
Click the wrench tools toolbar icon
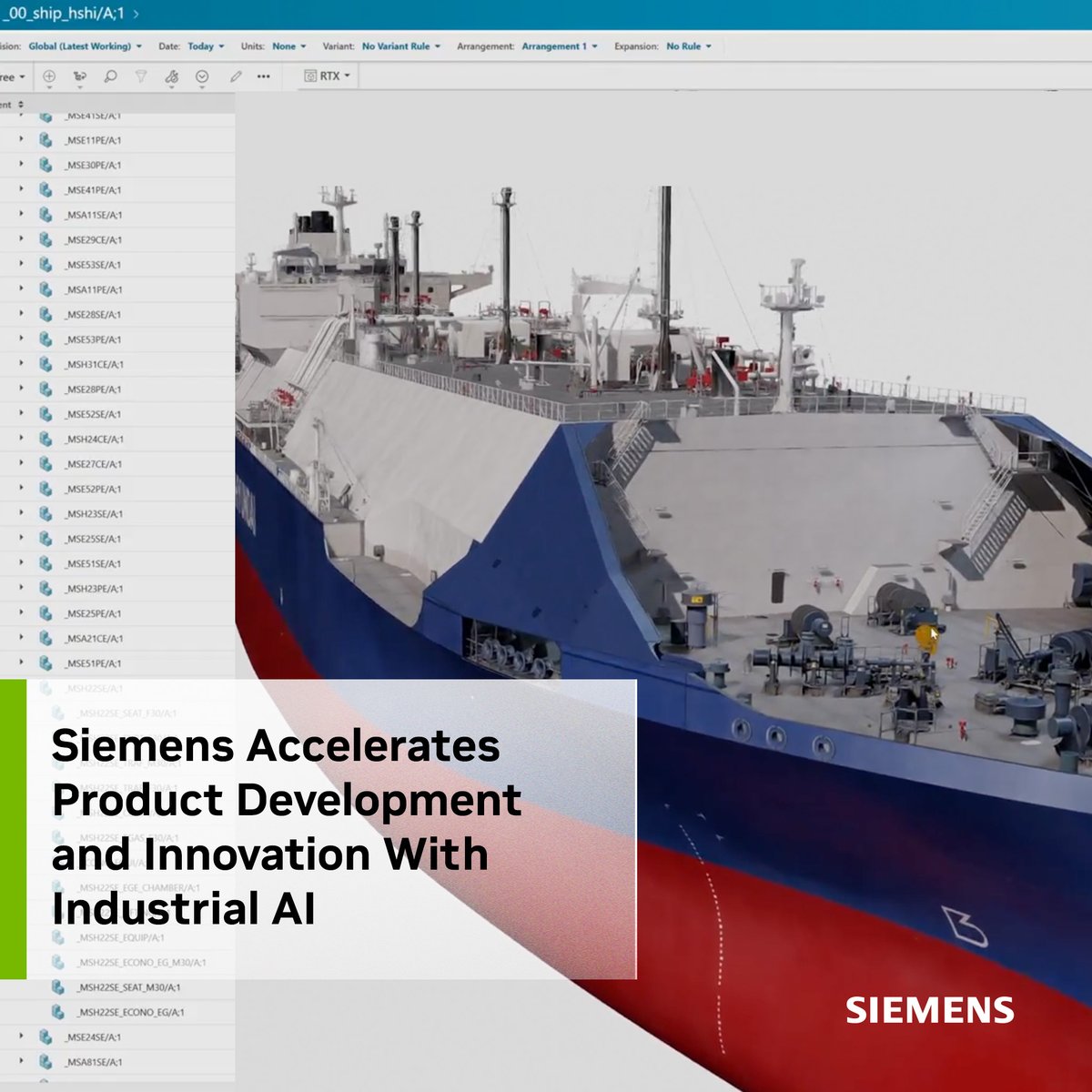[x=171, y=77]
